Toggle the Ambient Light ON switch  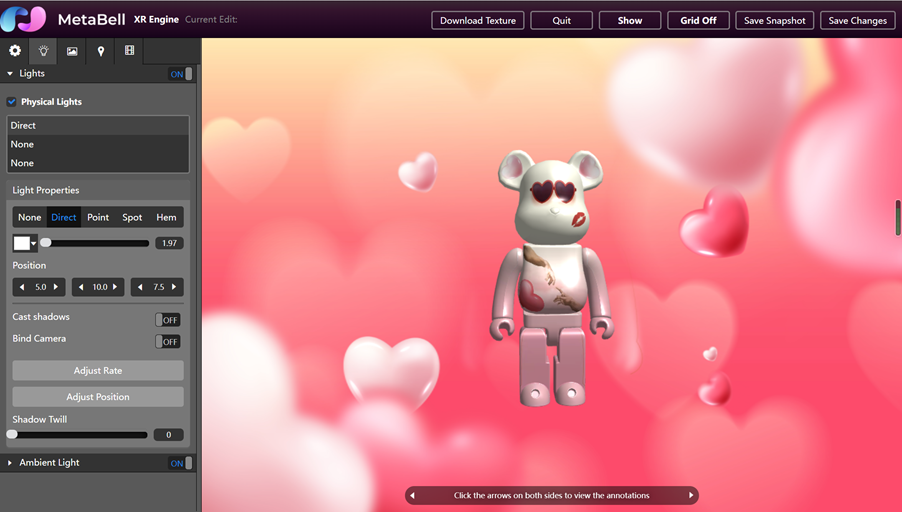point(181,463)
